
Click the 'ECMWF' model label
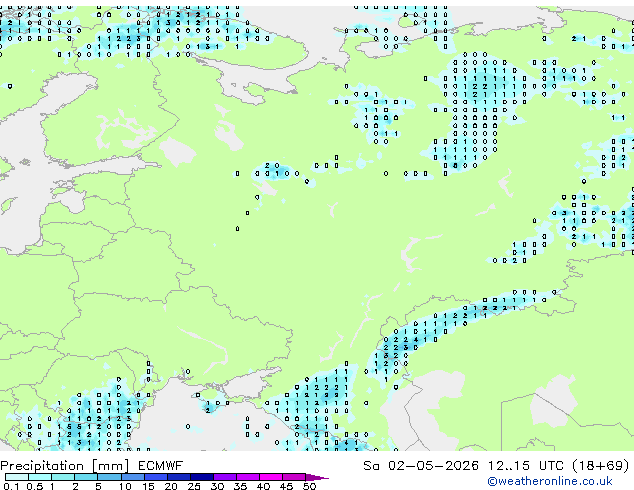(x=161, y=466)
